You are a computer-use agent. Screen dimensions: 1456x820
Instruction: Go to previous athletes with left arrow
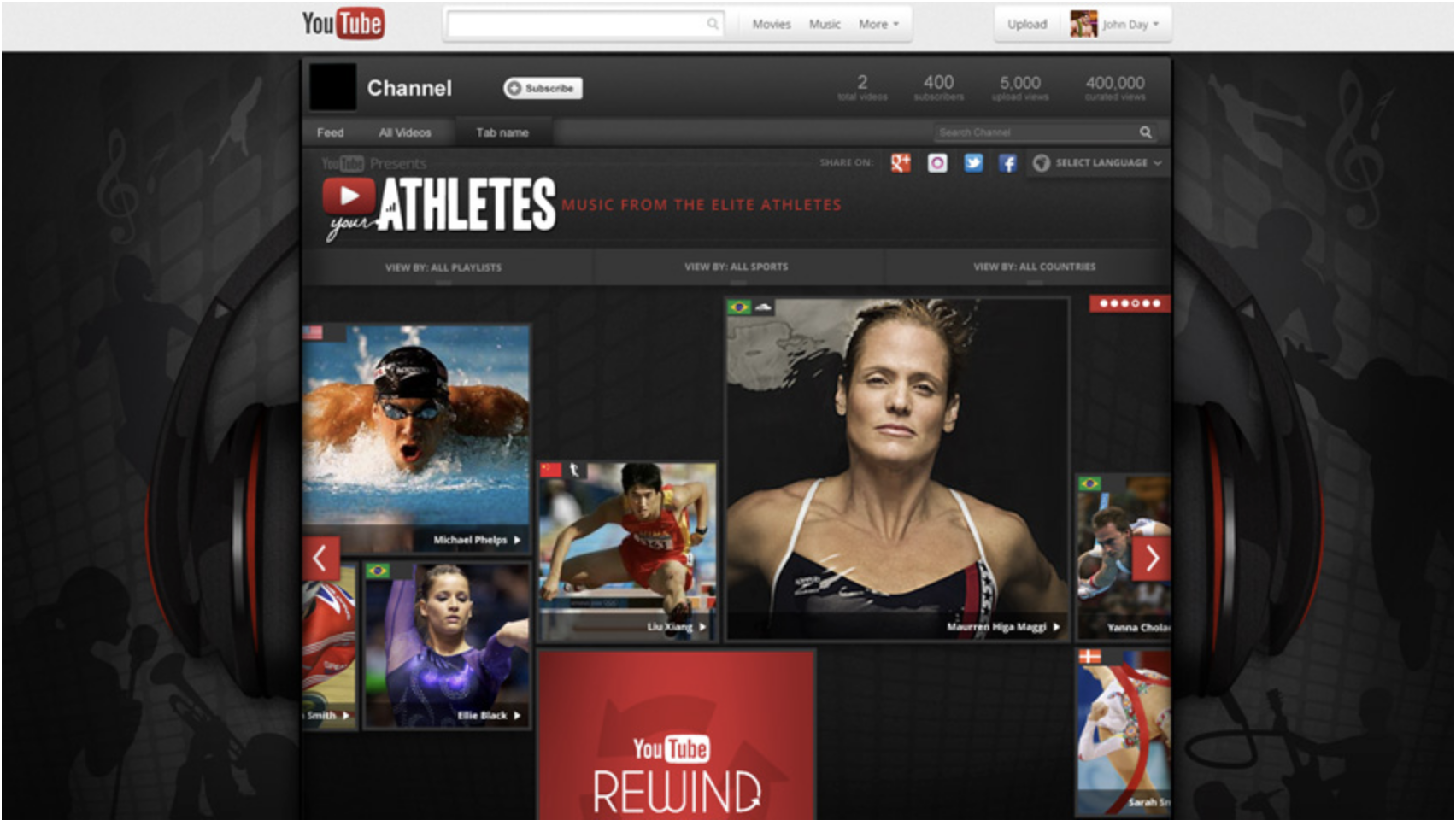[x=320, y=559]
